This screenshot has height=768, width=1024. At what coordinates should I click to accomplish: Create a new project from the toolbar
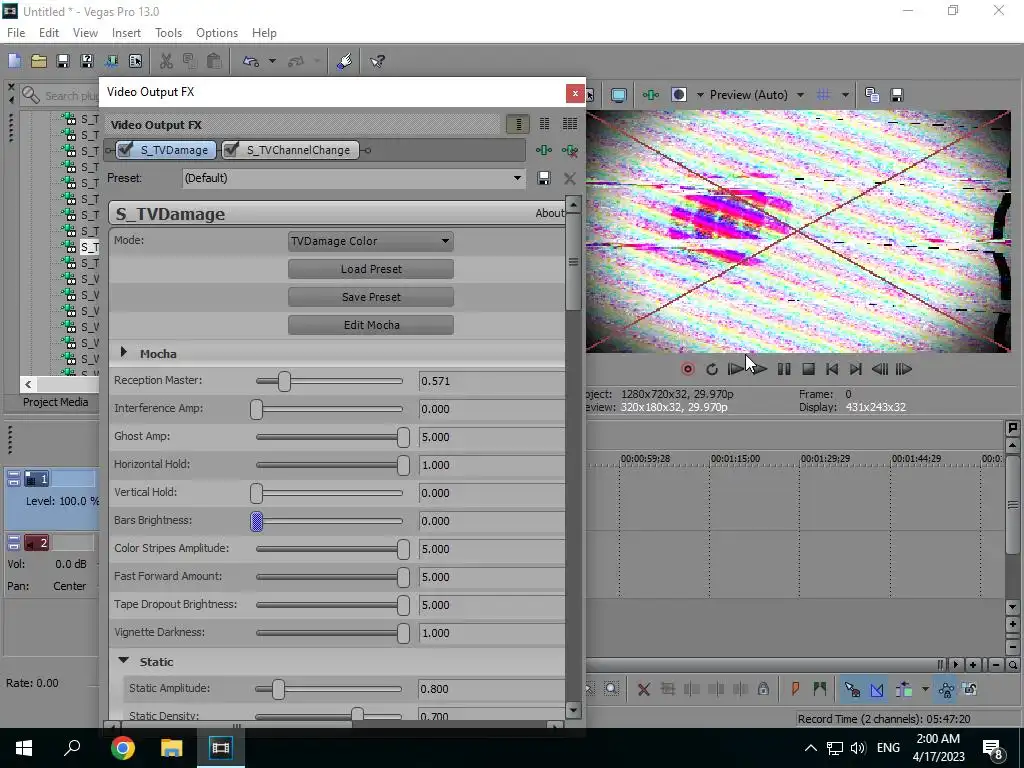(14, 61)
